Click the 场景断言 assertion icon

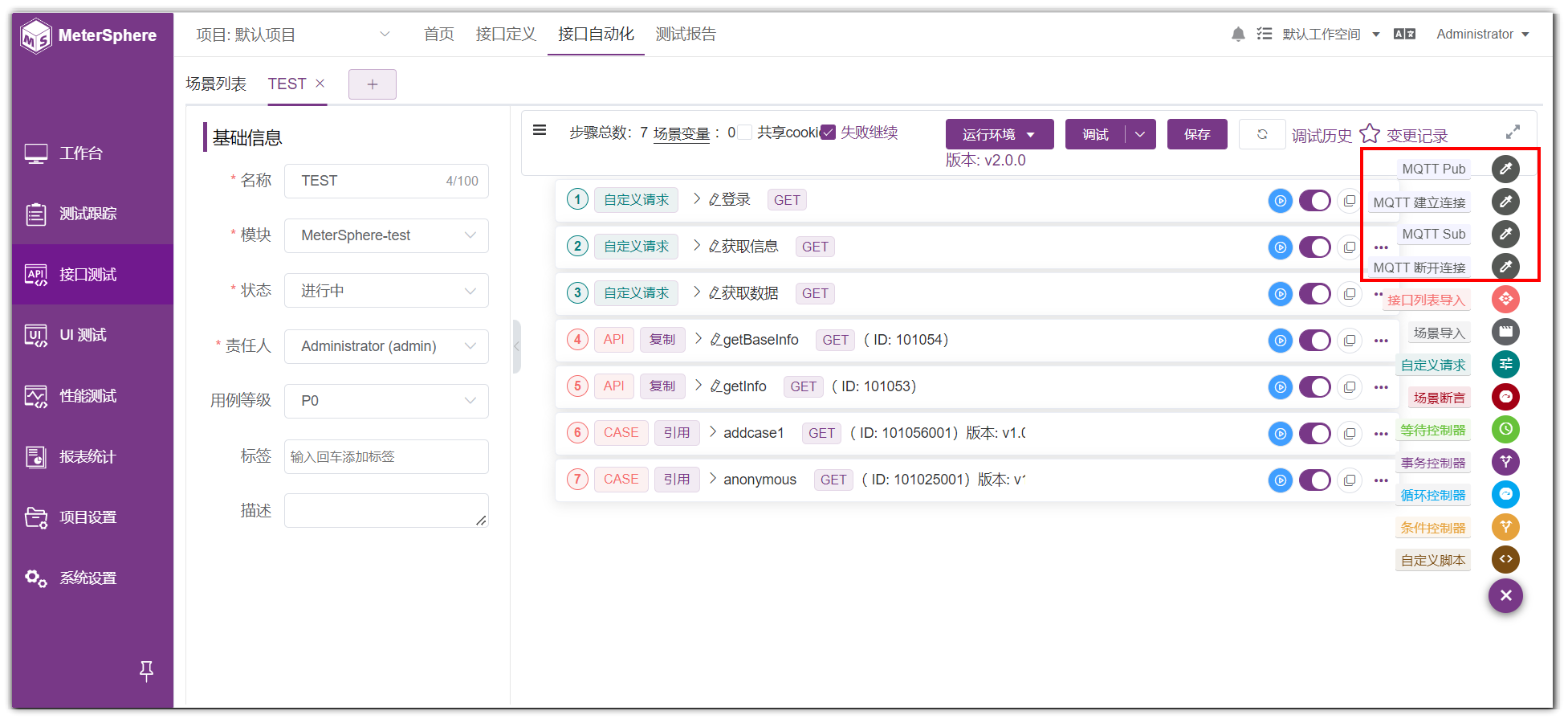1505,397
